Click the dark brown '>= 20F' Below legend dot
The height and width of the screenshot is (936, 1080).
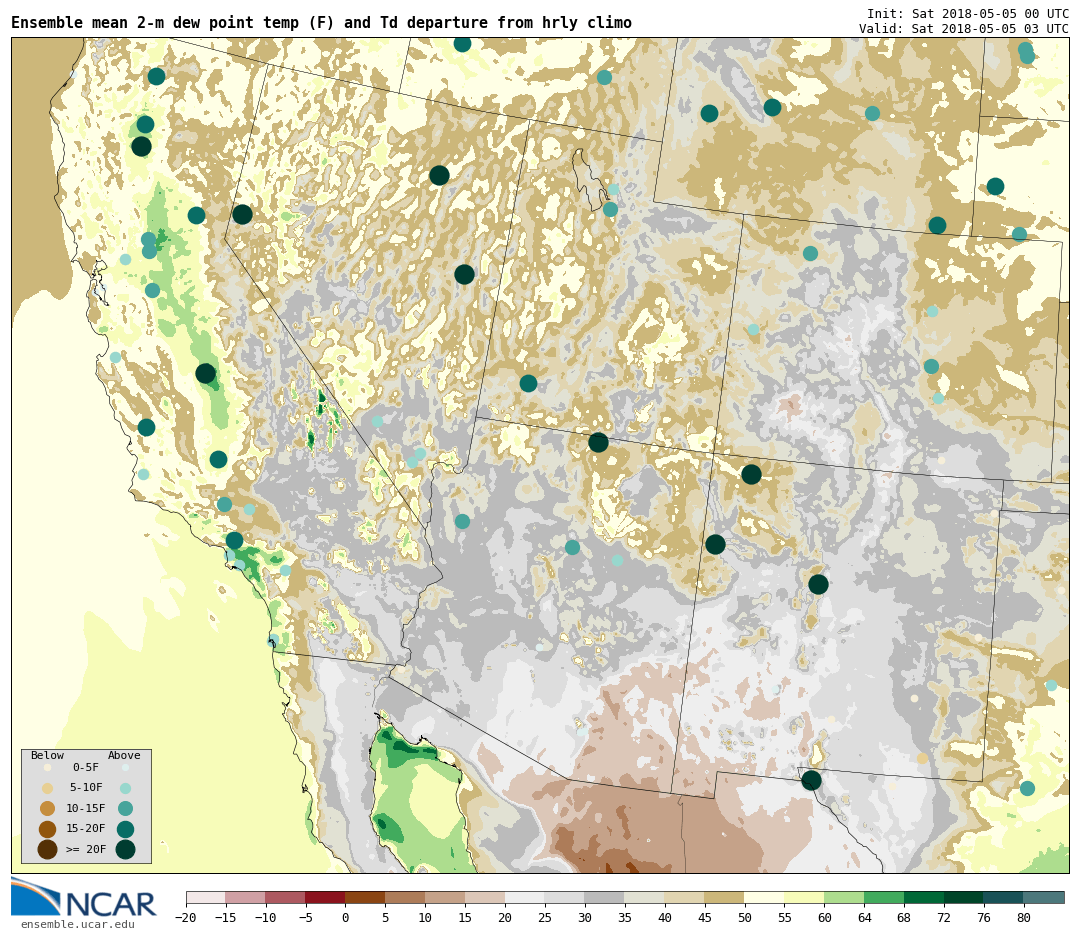[48, 850]
